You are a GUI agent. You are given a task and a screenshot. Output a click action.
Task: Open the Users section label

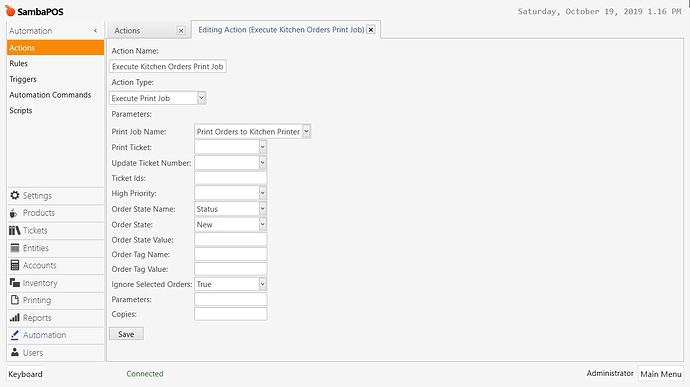(x=33, y=353)
